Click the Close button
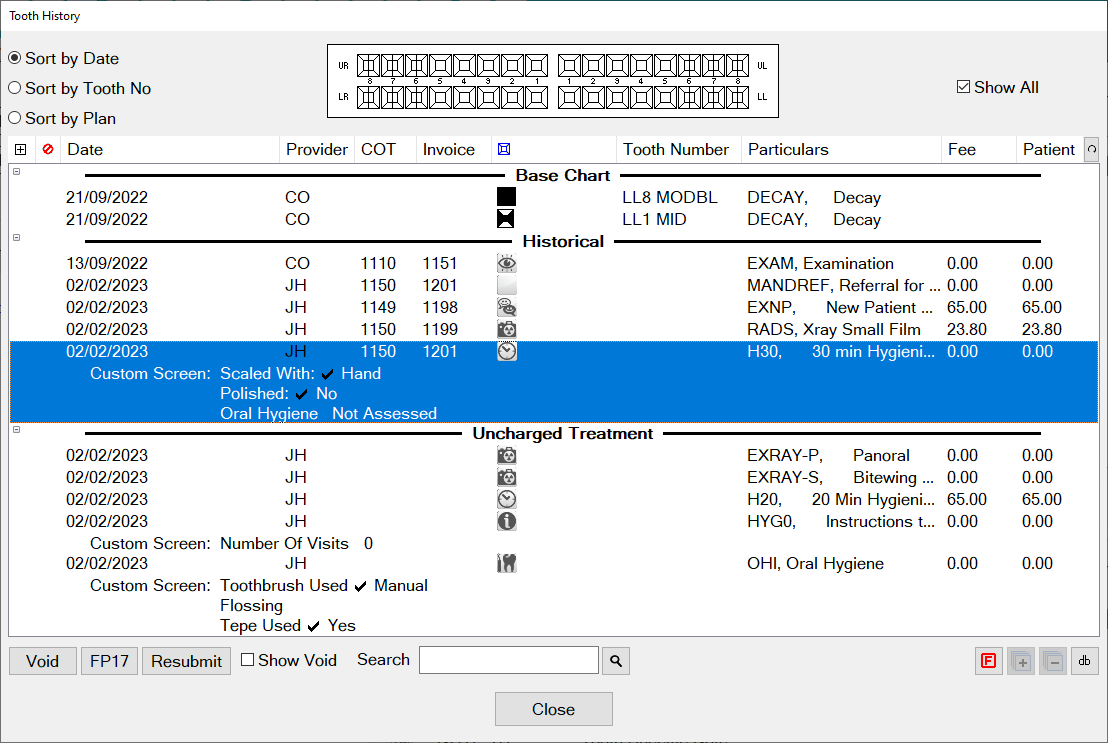Image resolution: width=1108 pixels, height=743 pixels. click(x=553, y=709)
